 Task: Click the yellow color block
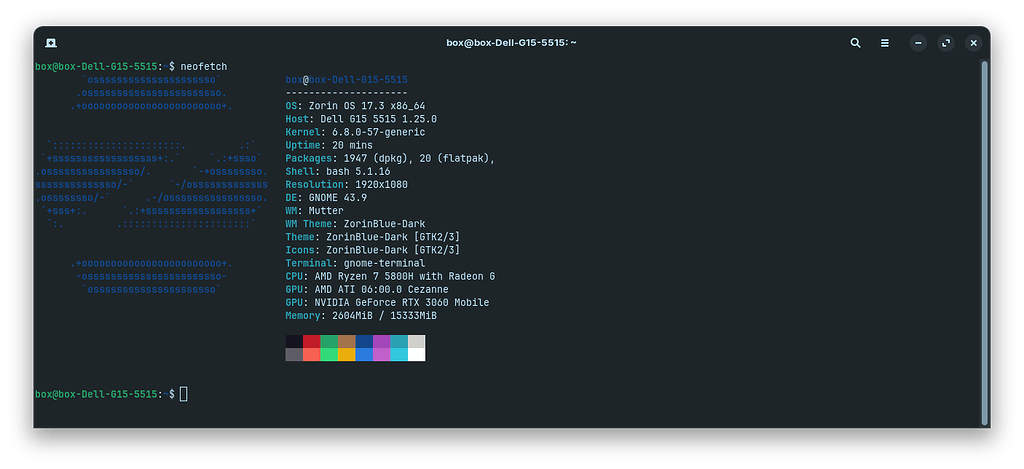[345, 354]
